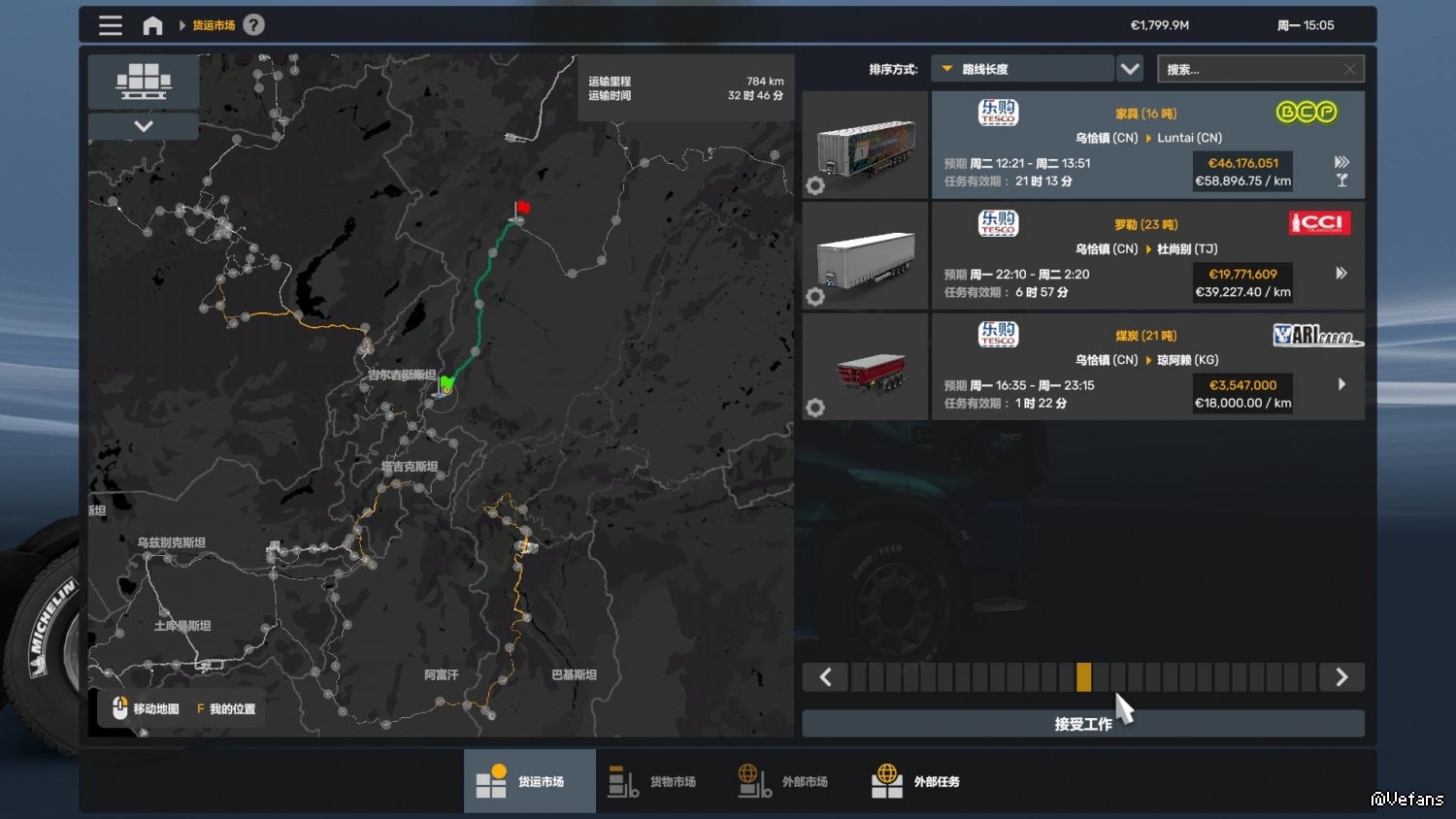Click the €39,227.40 / km rate

(x=1243, y=292)
